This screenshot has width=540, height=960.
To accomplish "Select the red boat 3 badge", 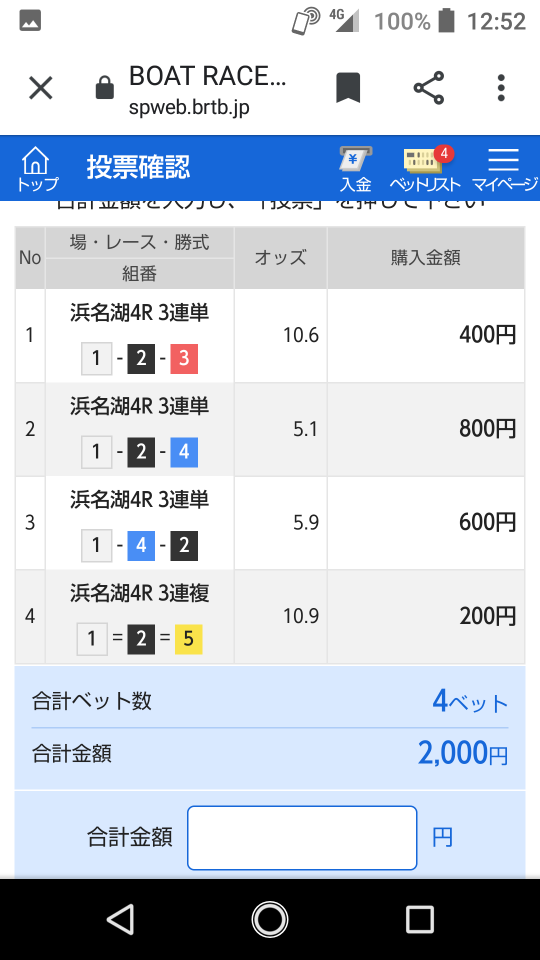I will coord(184,359).
